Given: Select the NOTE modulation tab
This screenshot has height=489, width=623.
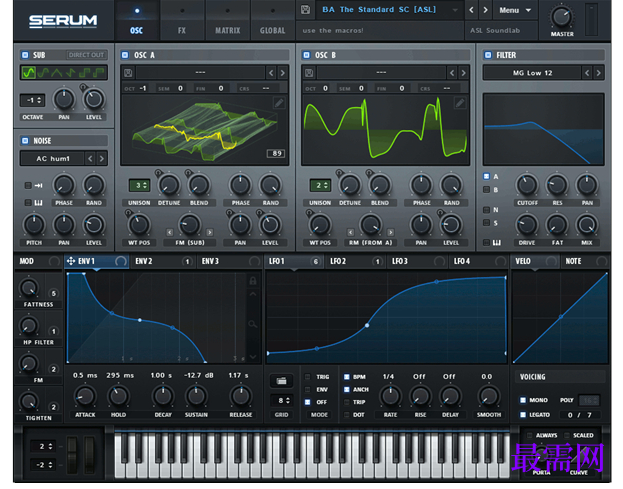Looking at the screenshot, I should click(x=586, y=261).
